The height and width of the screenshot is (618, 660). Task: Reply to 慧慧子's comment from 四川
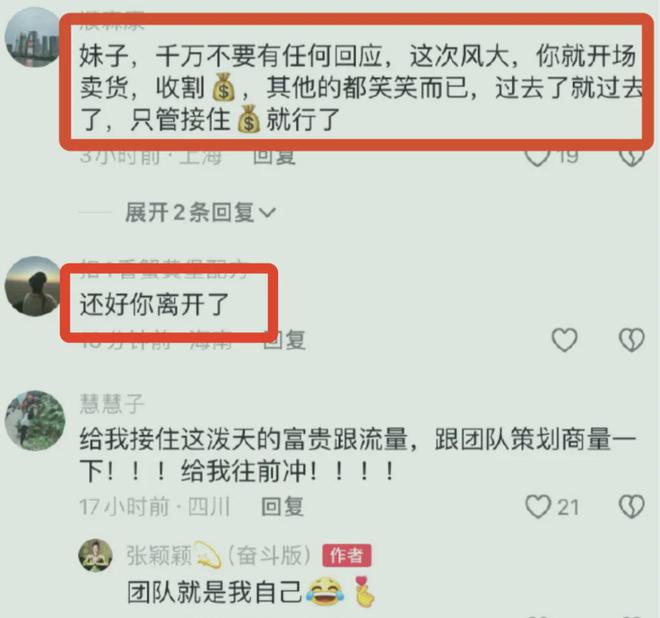(x=282, y=506)
